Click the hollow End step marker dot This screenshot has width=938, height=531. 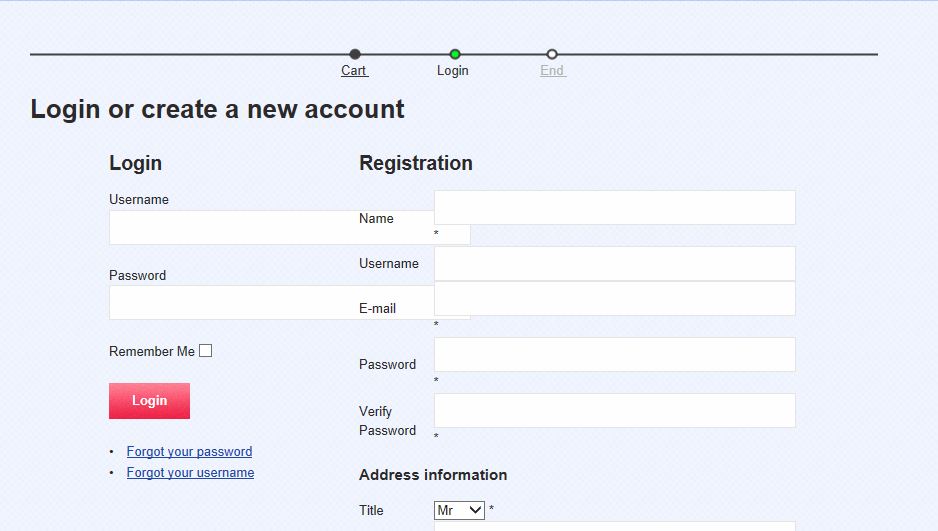point(552,54)
